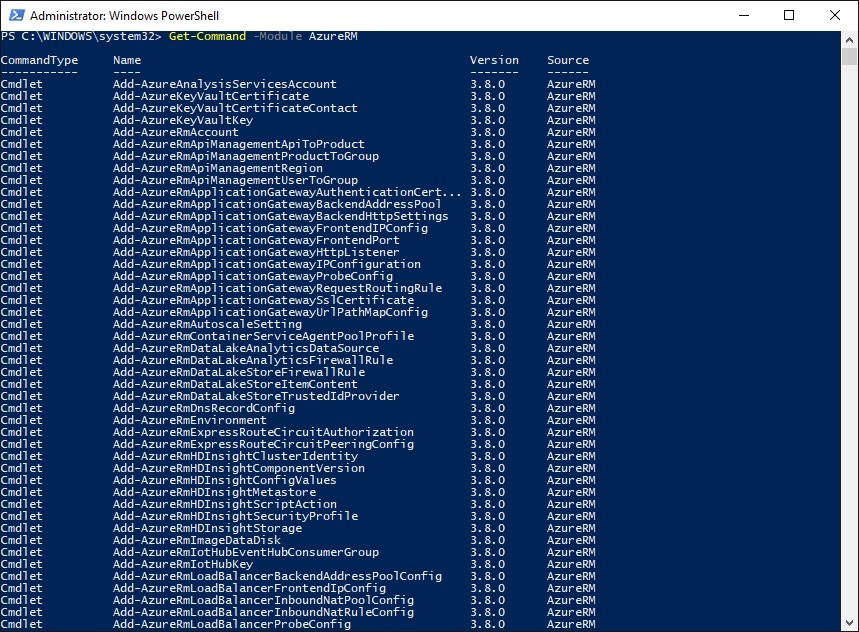The width and height of the screenshot is (859, 632).
Task: Click Add-AzureRmApplicationGatewayHttpListener text
Action: (x=256, y=253)
